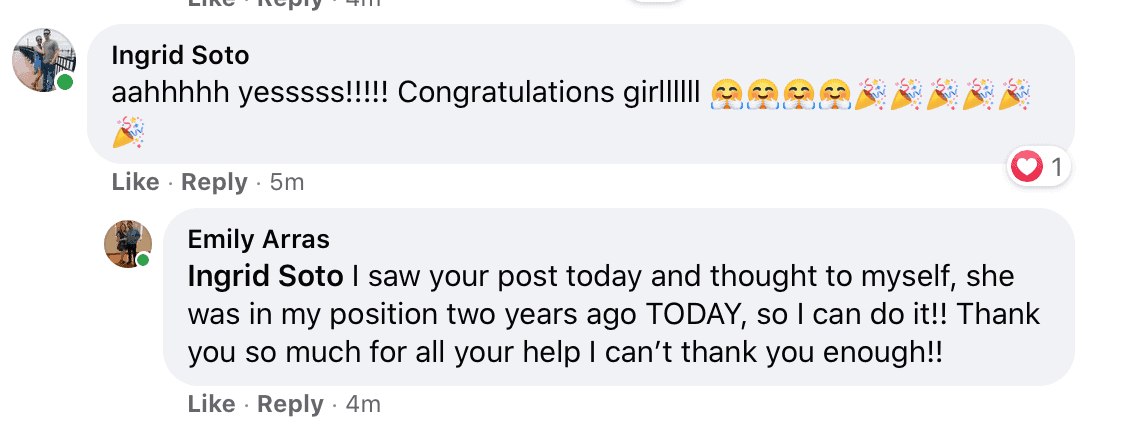Click the first hugging face emoji in the comment
Screen dimensions: 1124x426
(x=726, y=94)
